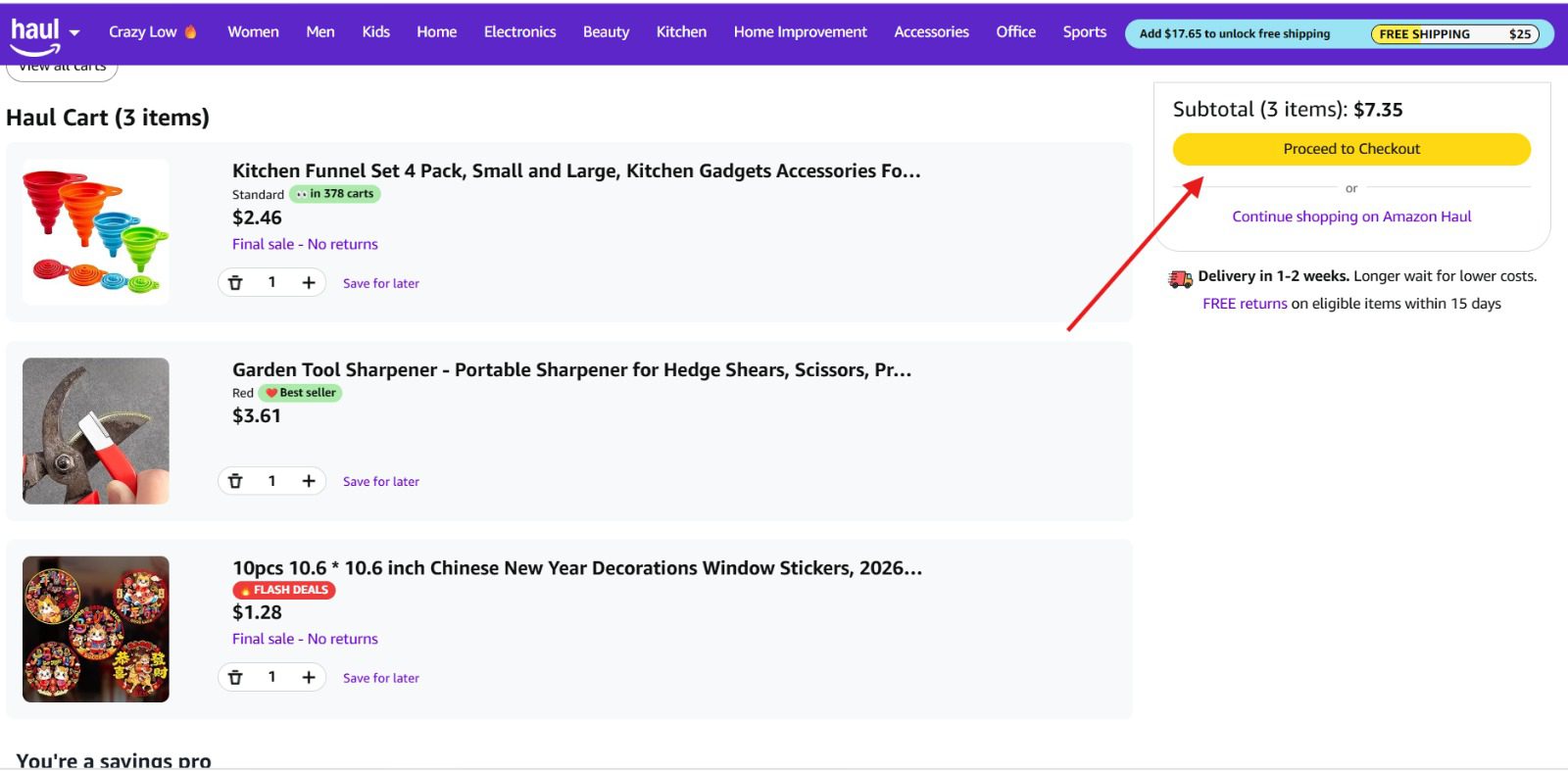The height and width of the screenshot is (771, 1568).
Task: Open the Haul logo dropdown arrow
Action: click(x=74, y=32)
